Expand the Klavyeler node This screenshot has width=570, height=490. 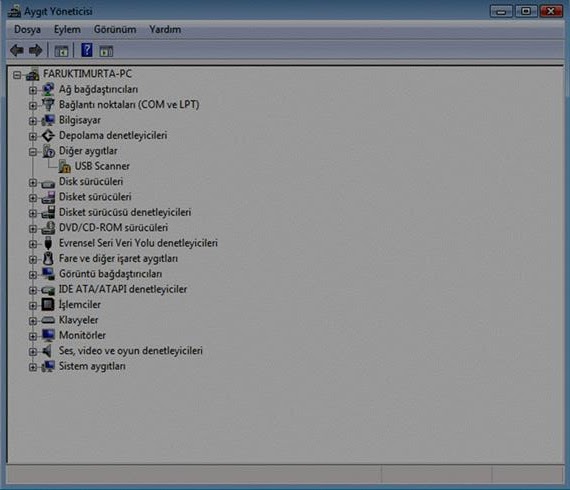tap(33, 321)
